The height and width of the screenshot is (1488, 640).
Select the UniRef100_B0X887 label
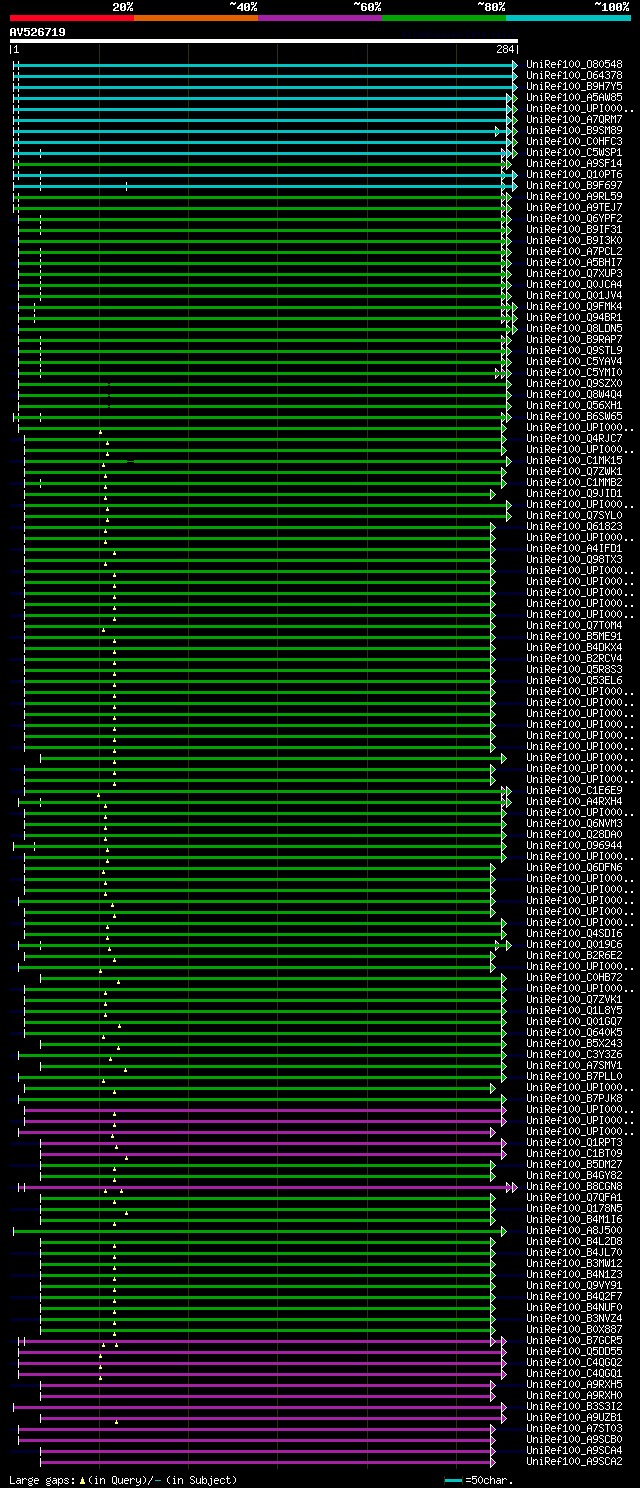(574, 1330)
